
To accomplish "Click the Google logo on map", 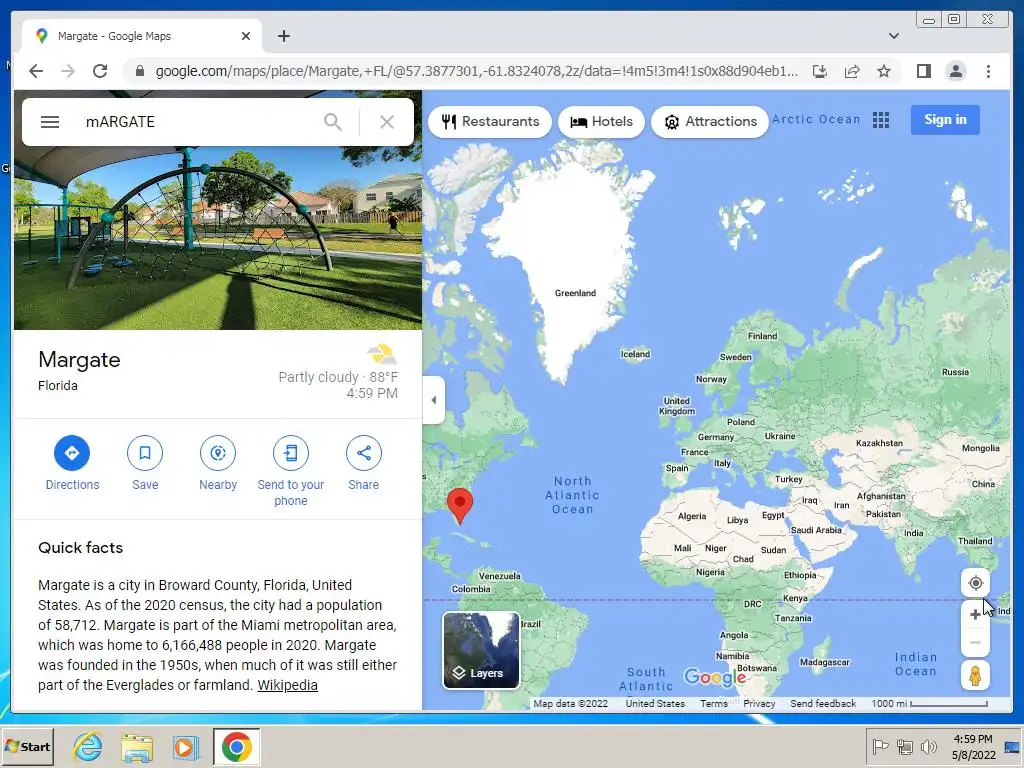I will 714,677.
